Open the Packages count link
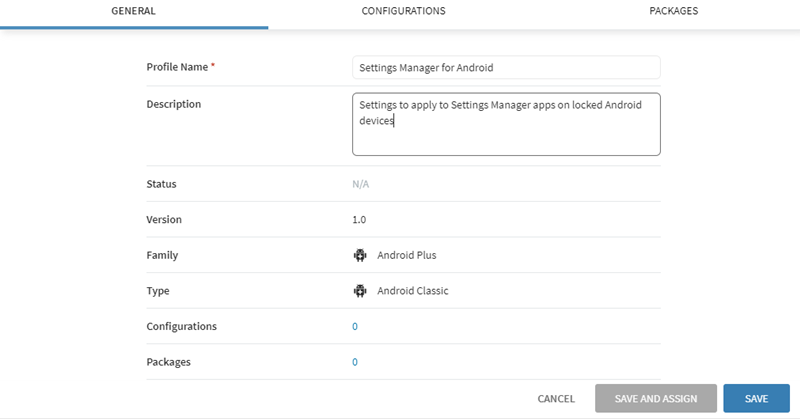Screen dimensions: 800x420 355,363
